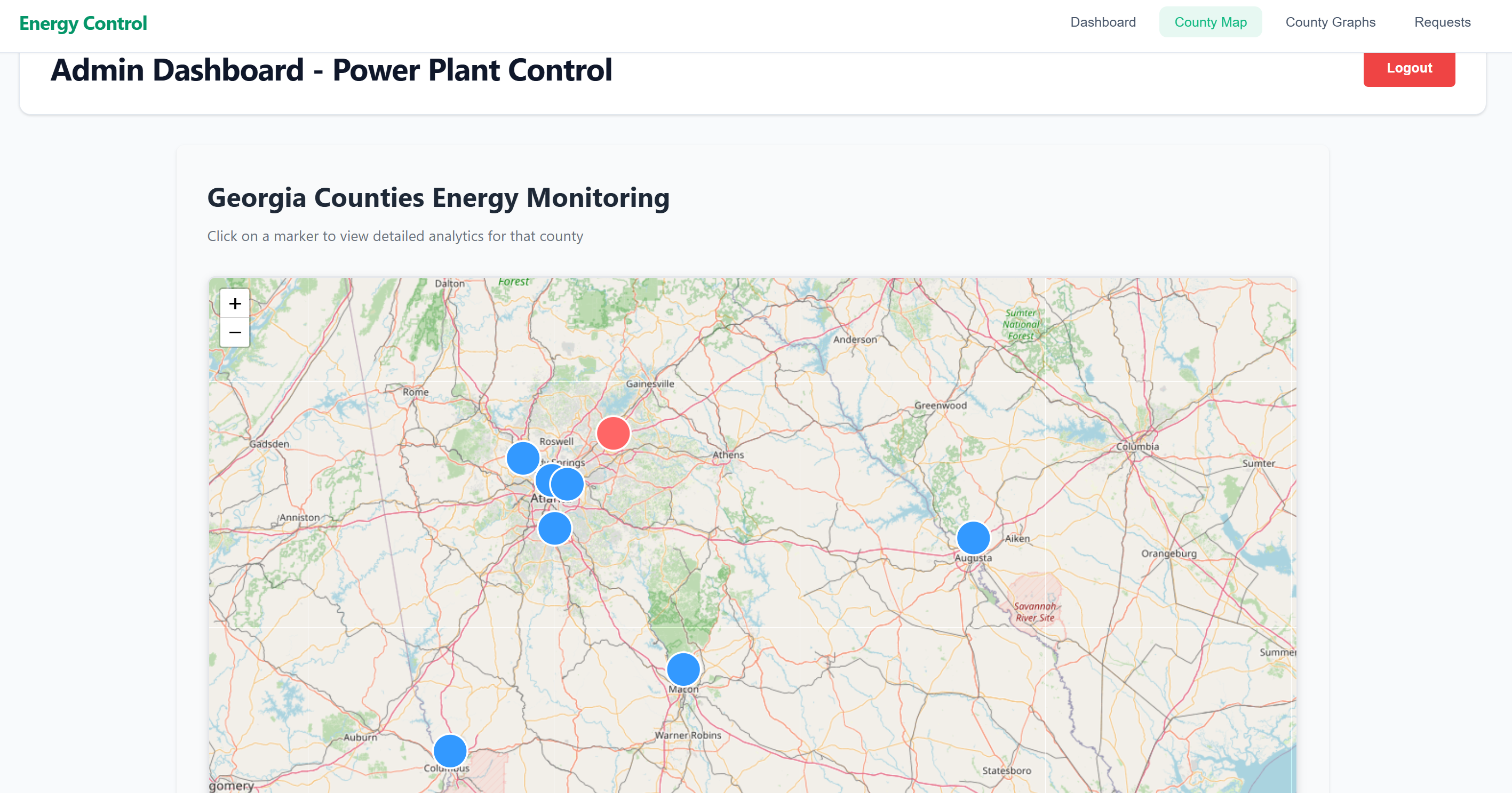
Task: Select the frontmost blue marker over Atlanta
Action: tap(568, 484)
